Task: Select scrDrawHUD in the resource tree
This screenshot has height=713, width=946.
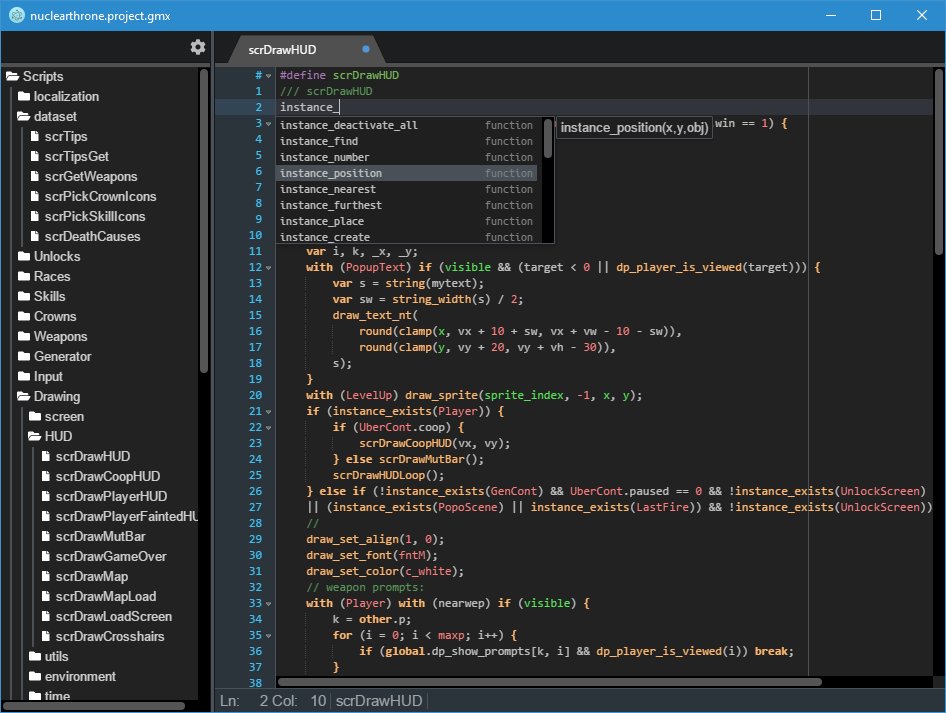Action: point(86,456)
